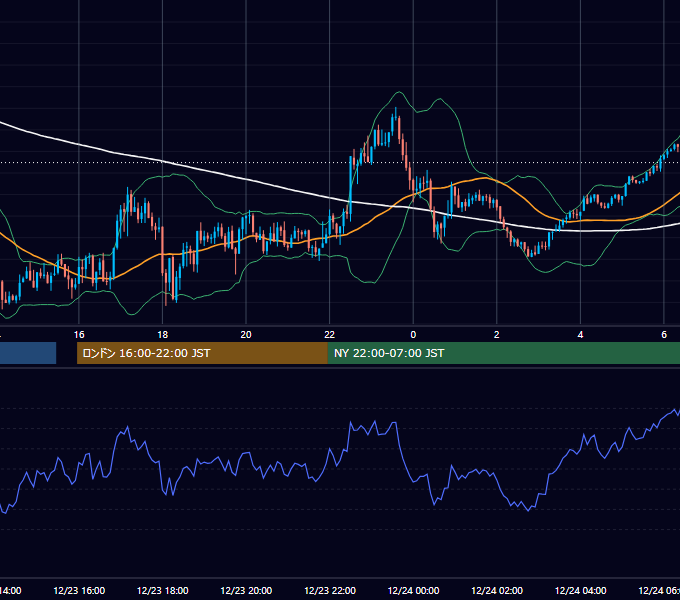Click the '4' hour label on the upper time axis
This screenshot has height=600, width=680.
(x=580, y=335)
